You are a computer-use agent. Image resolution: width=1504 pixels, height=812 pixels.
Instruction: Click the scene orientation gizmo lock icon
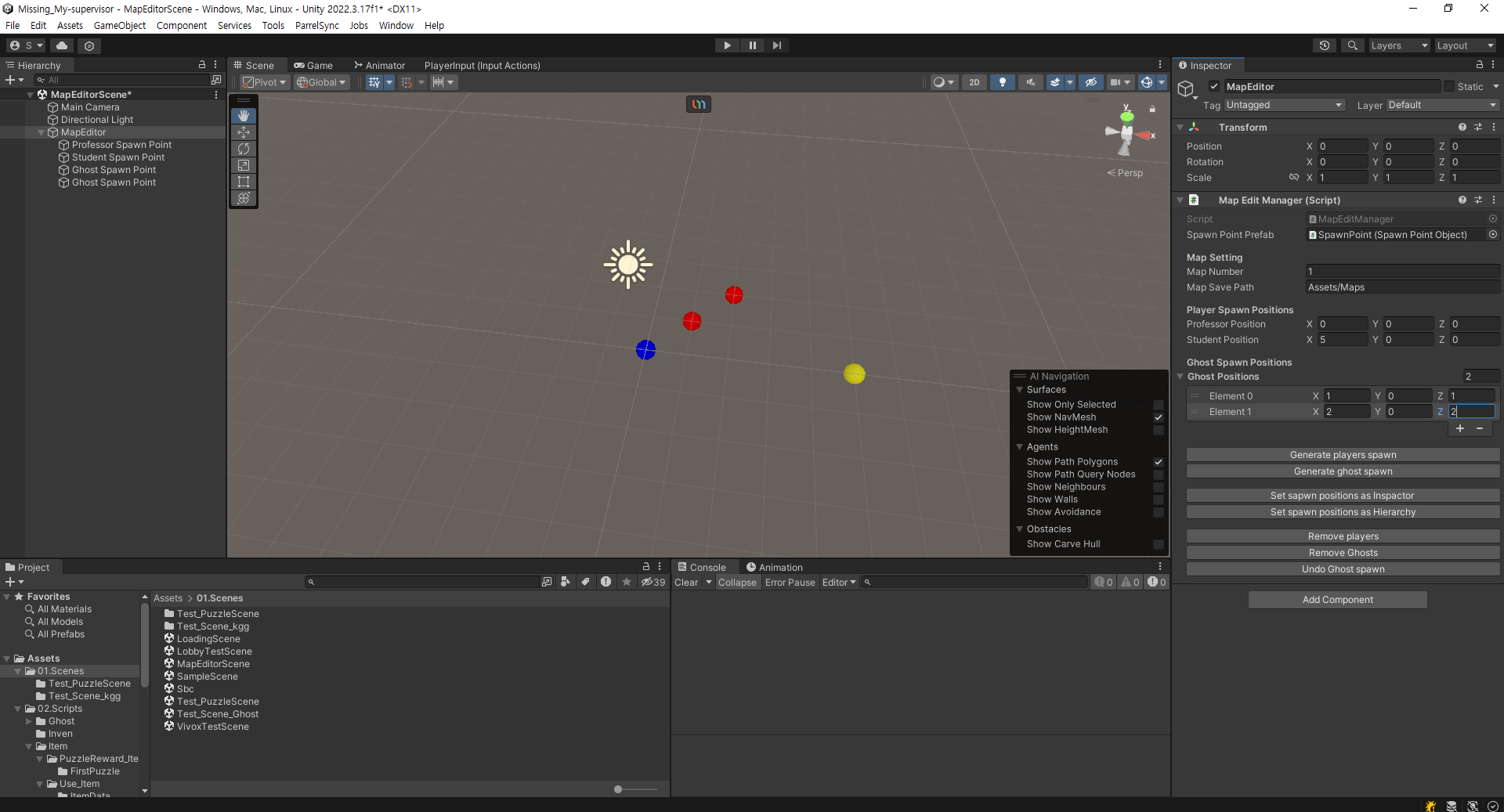pyautogui.click(x=1152, y=109)
